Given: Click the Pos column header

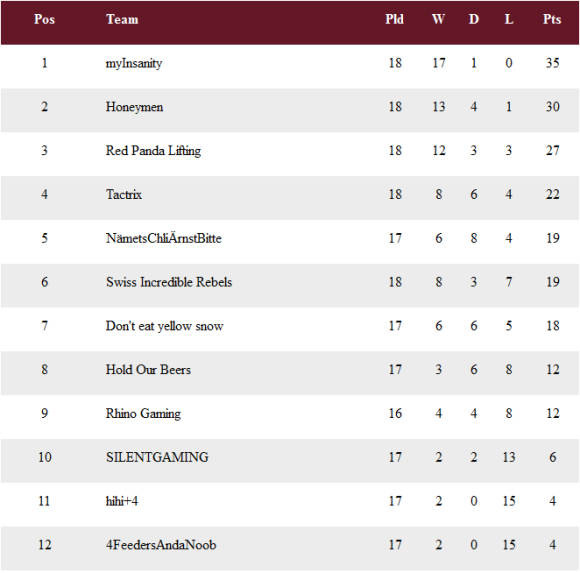Looking at the screenshot, I should [x=44, y=19].
